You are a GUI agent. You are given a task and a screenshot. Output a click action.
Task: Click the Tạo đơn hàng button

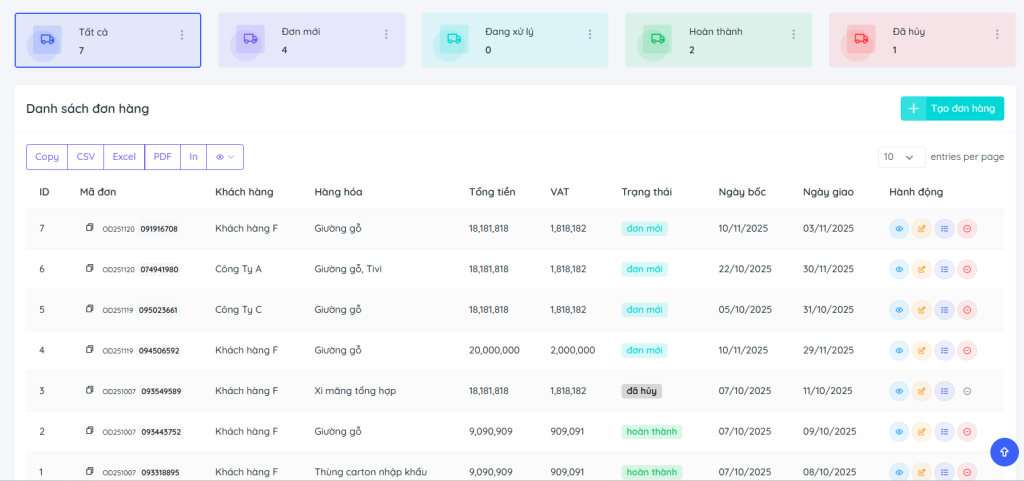coord(952,109)
